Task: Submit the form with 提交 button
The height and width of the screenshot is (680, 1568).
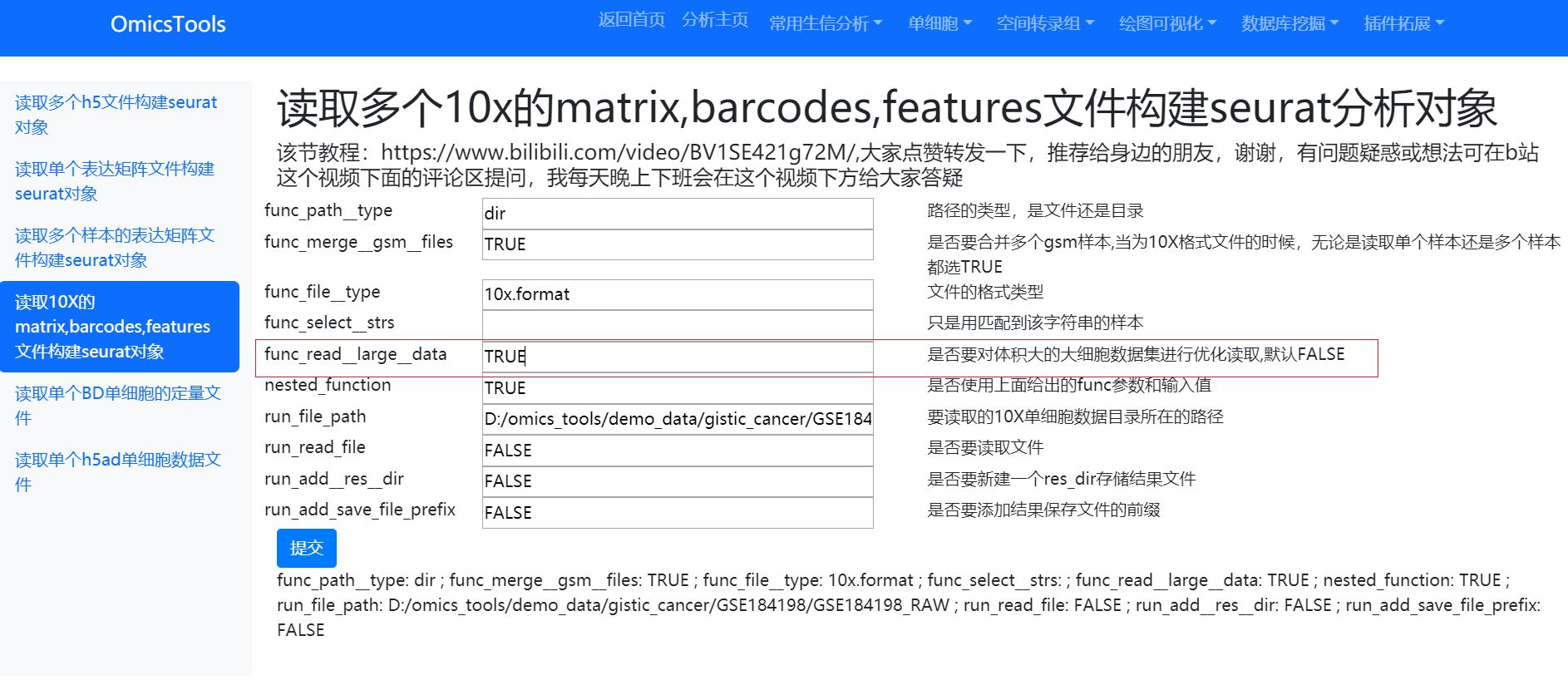Action: (307, 548)
